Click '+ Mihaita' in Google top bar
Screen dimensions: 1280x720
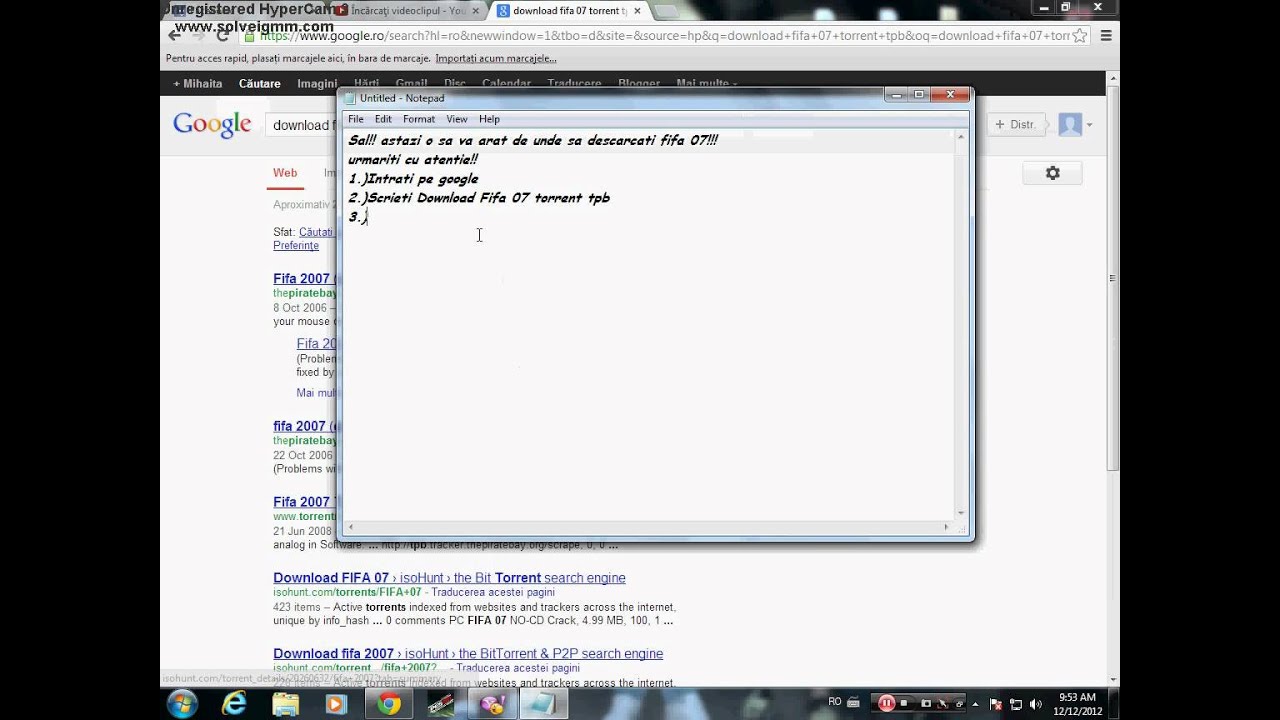(198, 84)
